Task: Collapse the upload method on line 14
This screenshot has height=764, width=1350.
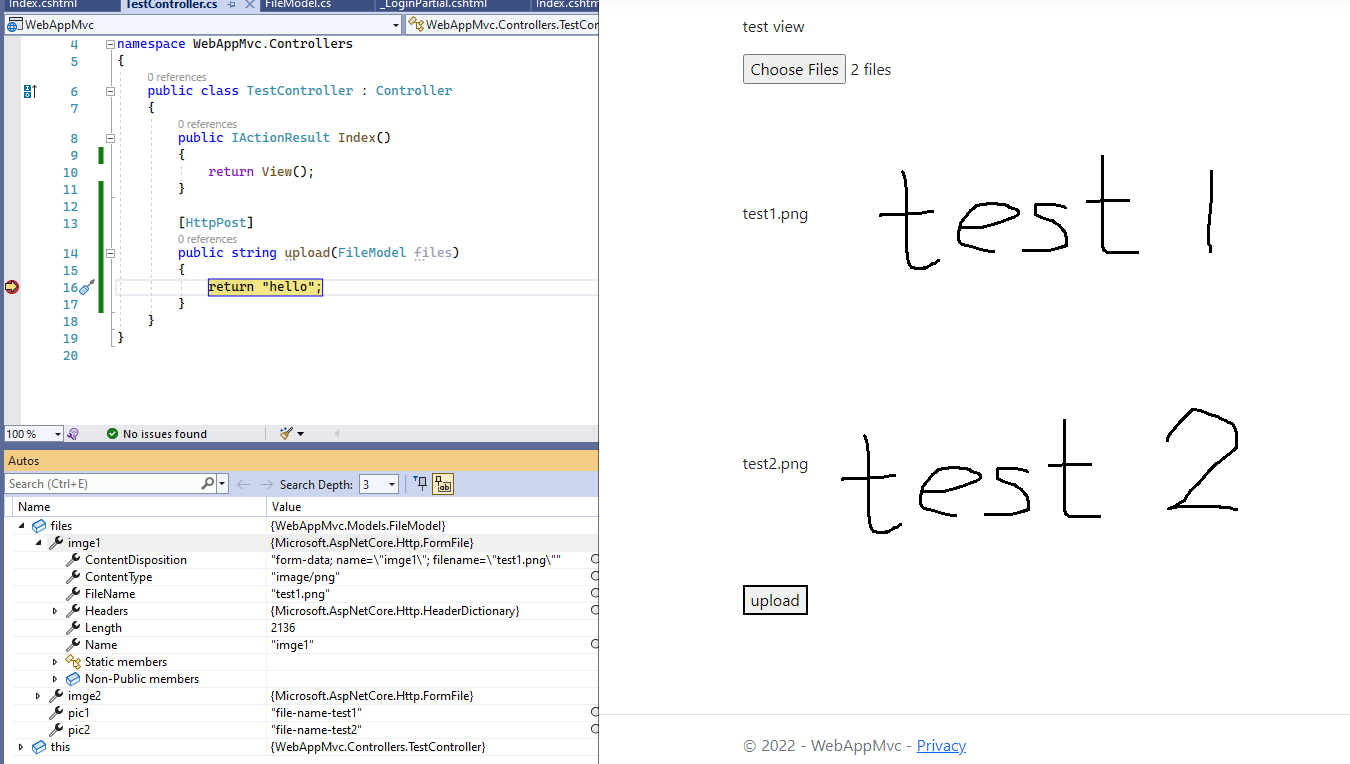Action: click(x=110, y=253)
